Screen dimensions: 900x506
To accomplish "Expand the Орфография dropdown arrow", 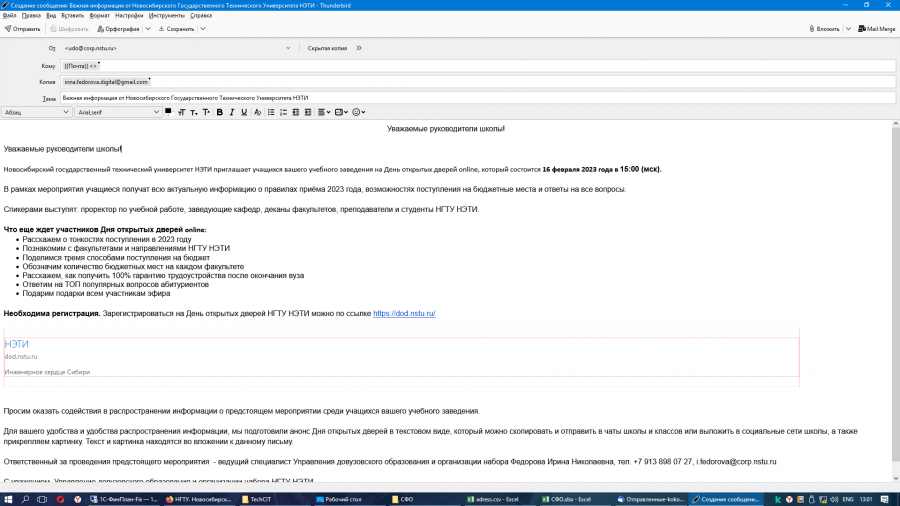I will [148, 29].
